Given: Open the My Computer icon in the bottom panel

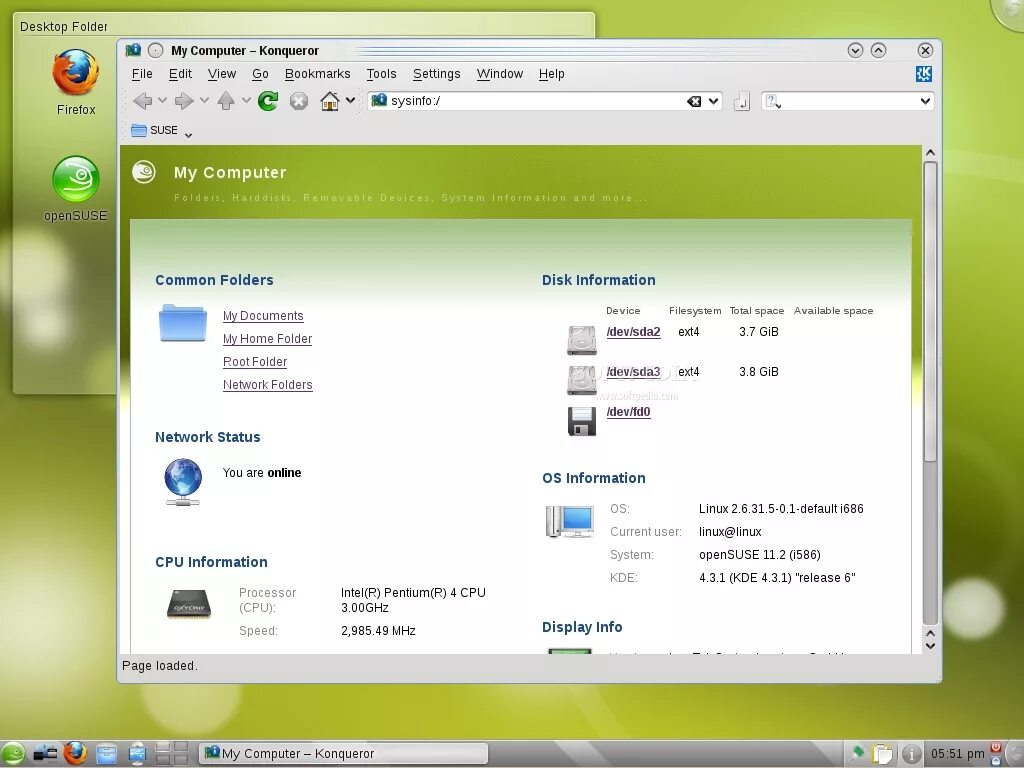Looking at the screenshot, I should 137,754.
